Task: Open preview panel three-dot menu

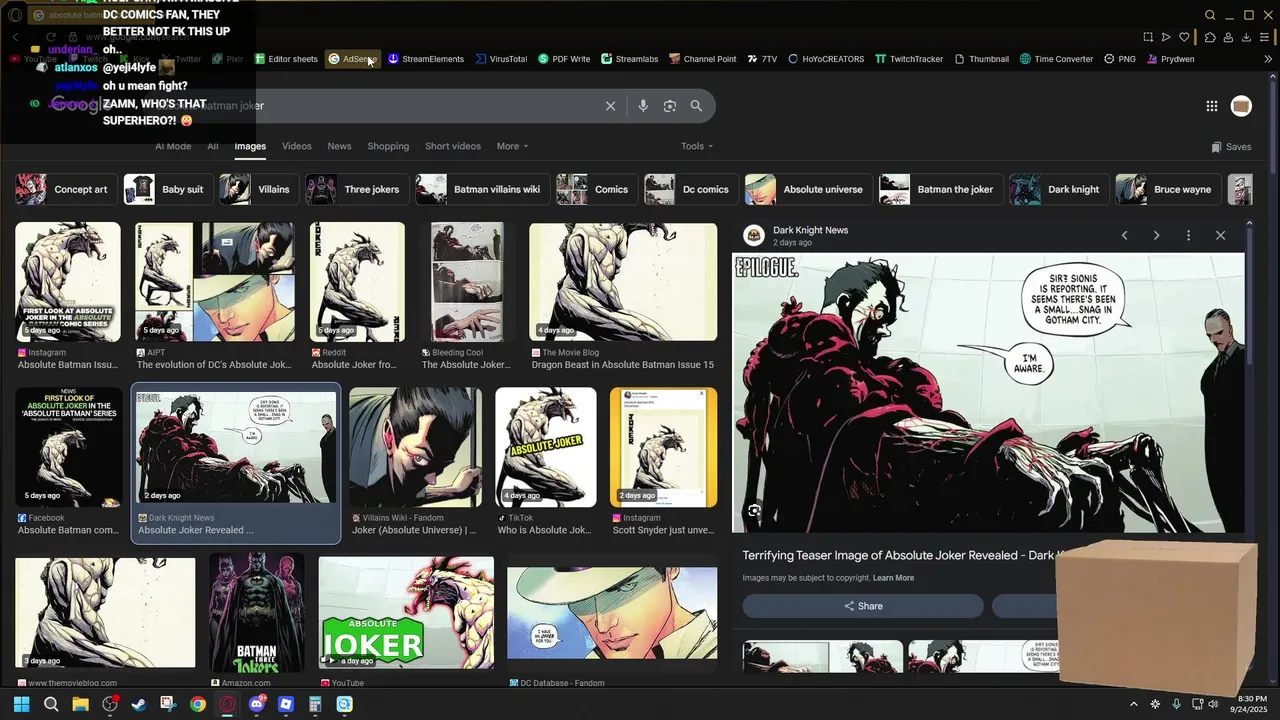Action: 1188,235
